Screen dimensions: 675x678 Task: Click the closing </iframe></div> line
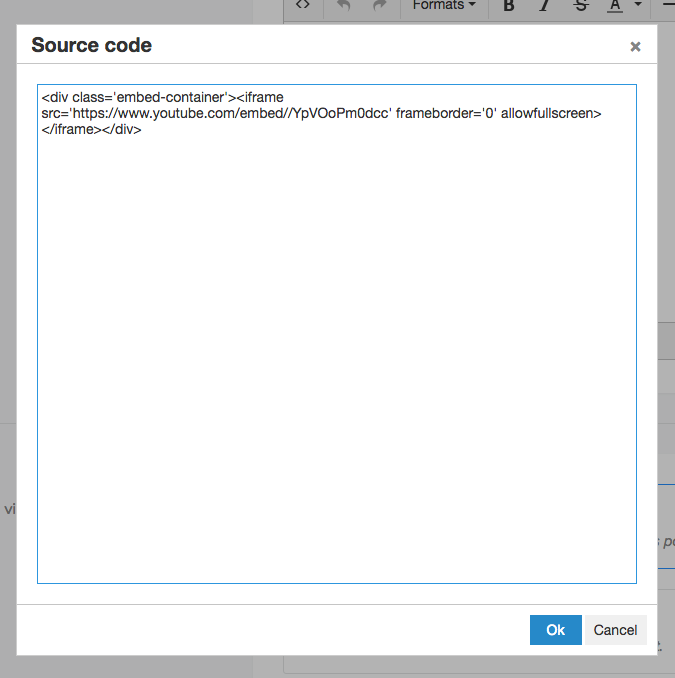(91, 130)
